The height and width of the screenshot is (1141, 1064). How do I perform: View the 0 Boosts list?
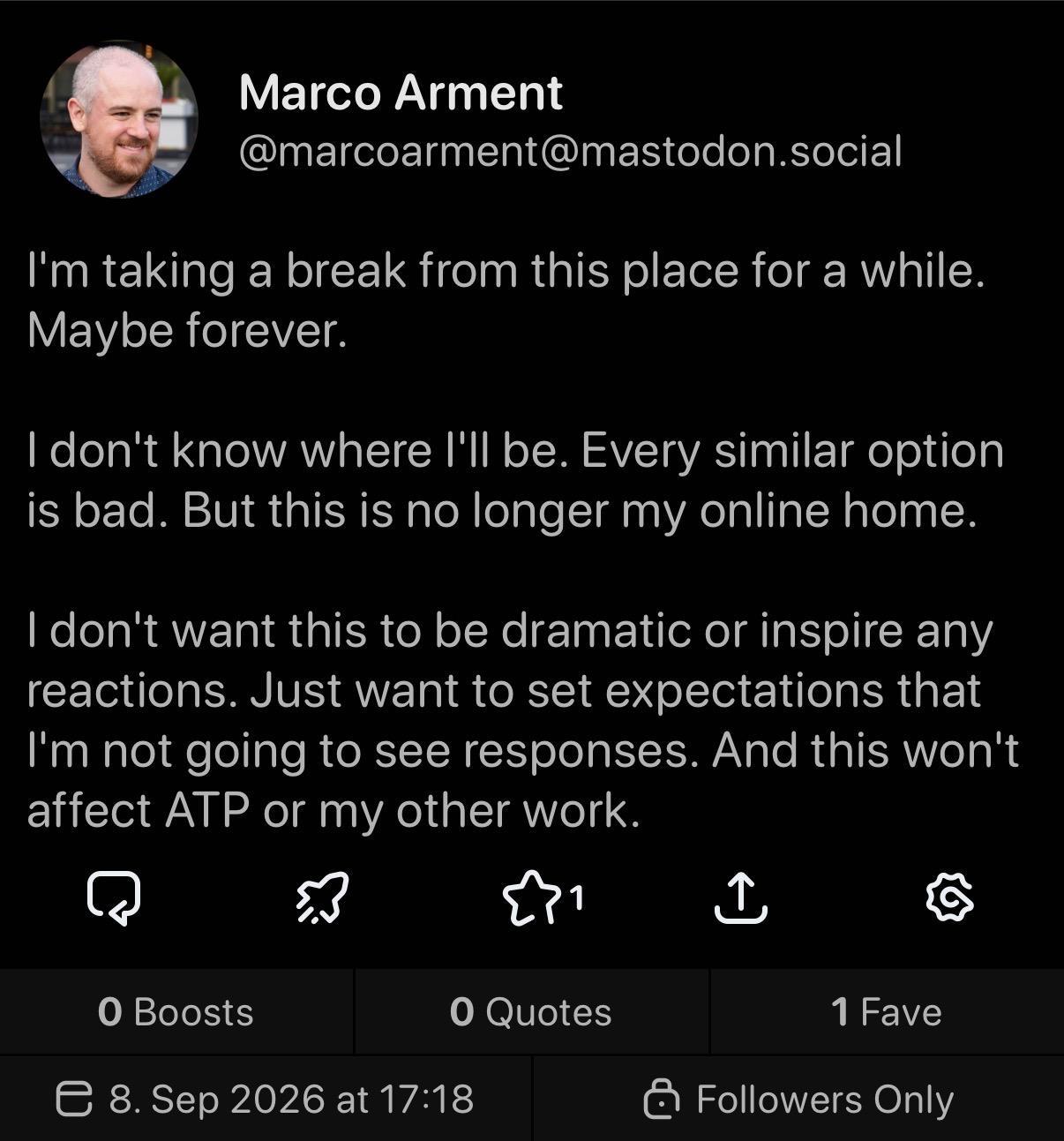point(176,1011)
